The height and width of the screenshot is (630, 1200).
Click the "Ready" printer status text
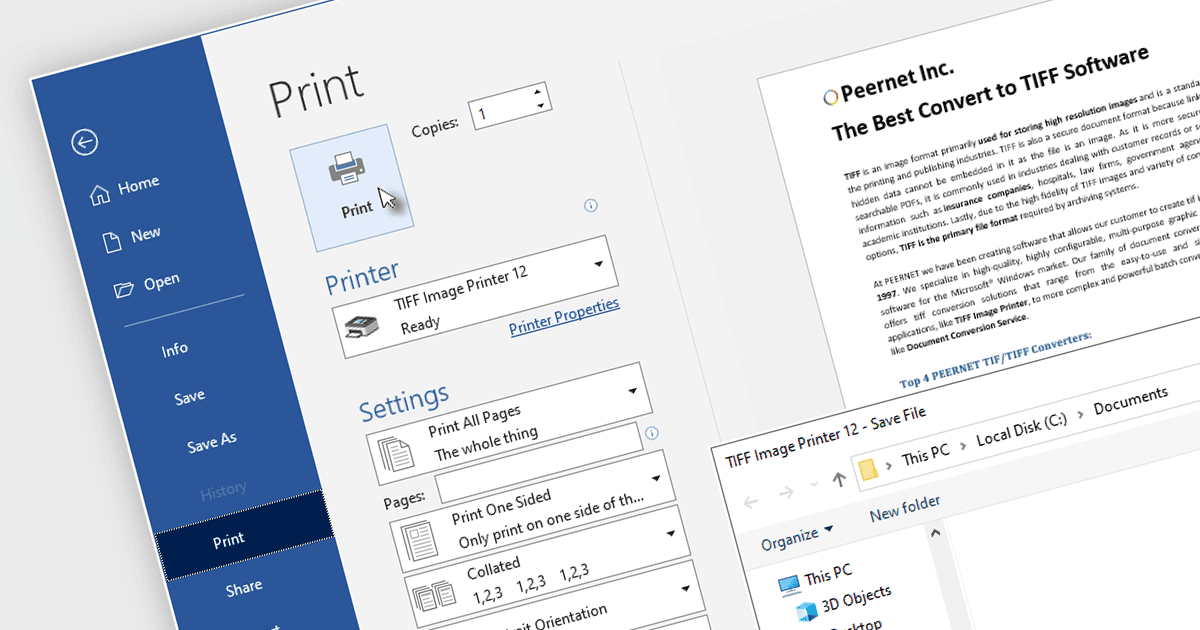point(420,326)
